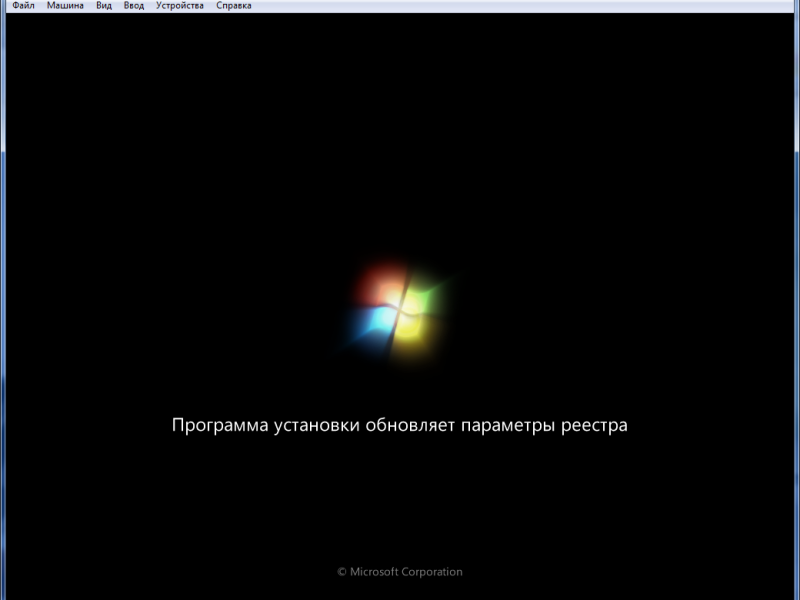The height and width of the screenshot is (600, 800).
Task: Open the Устройства menu
Action: point(180,6)
